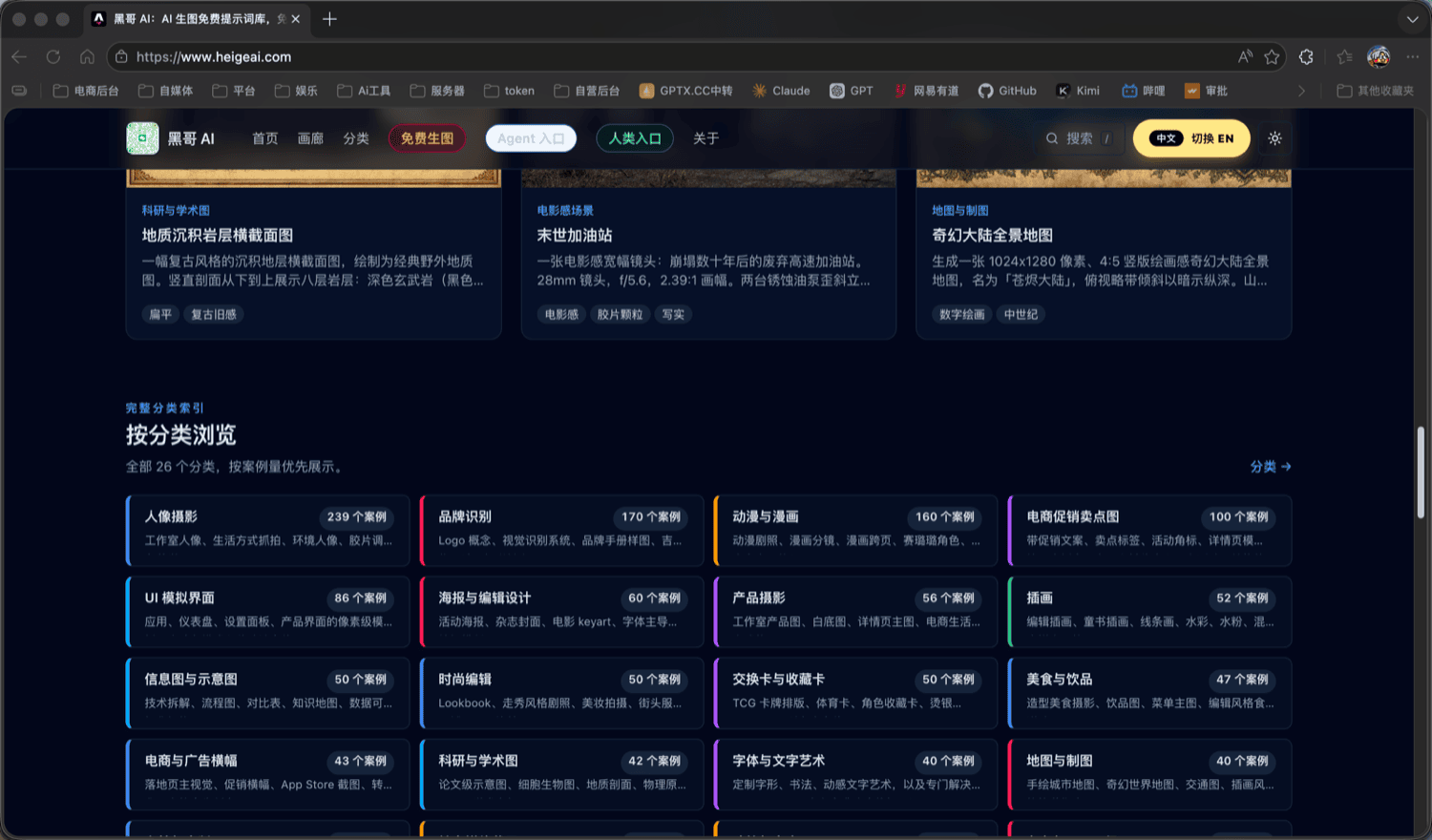Open the browser extensions menu
Image resolution: width=1432 pixels, height=840 pixels.
click(x=1306, y=57)
